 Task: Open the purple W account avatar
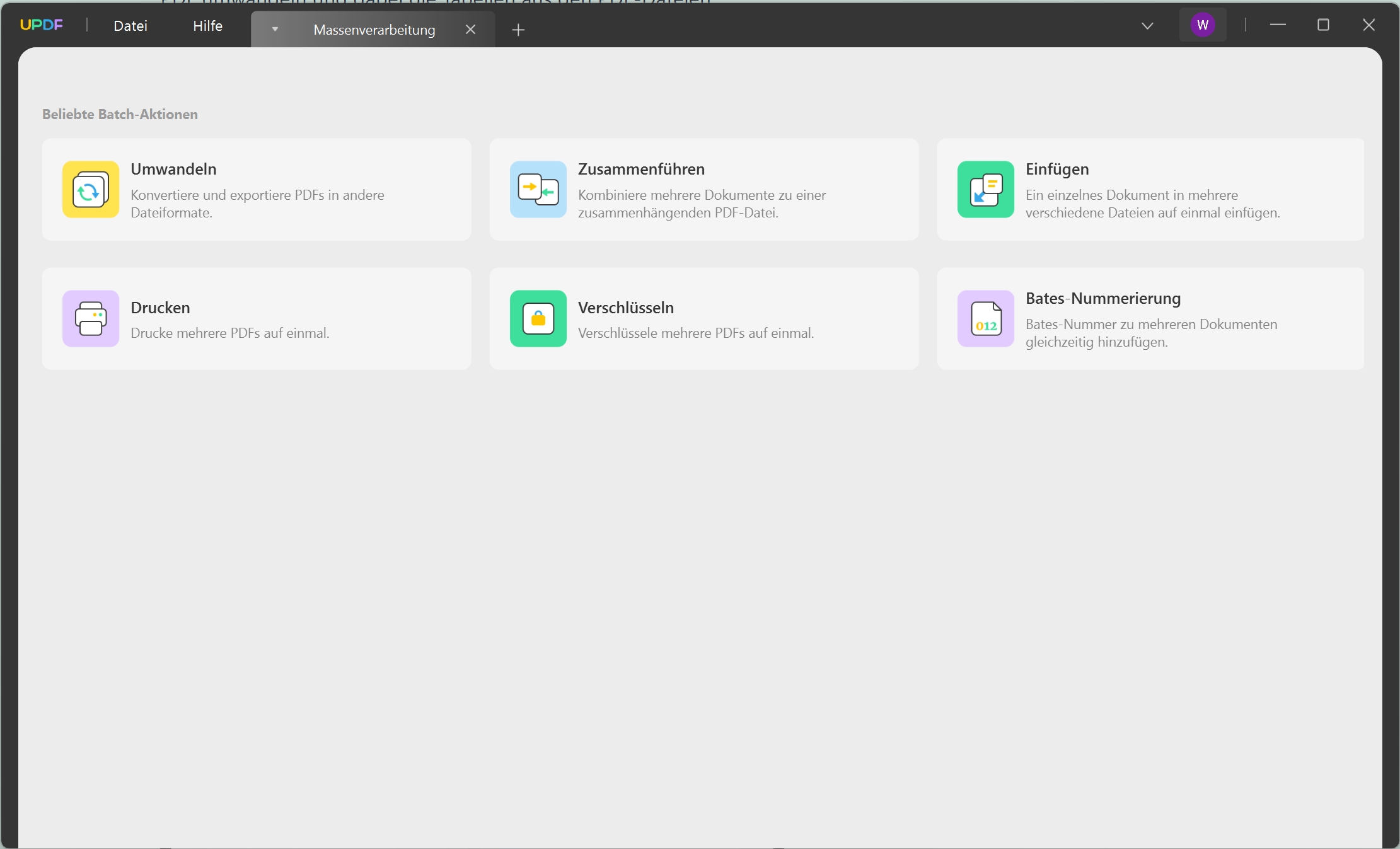(1202, 25)
